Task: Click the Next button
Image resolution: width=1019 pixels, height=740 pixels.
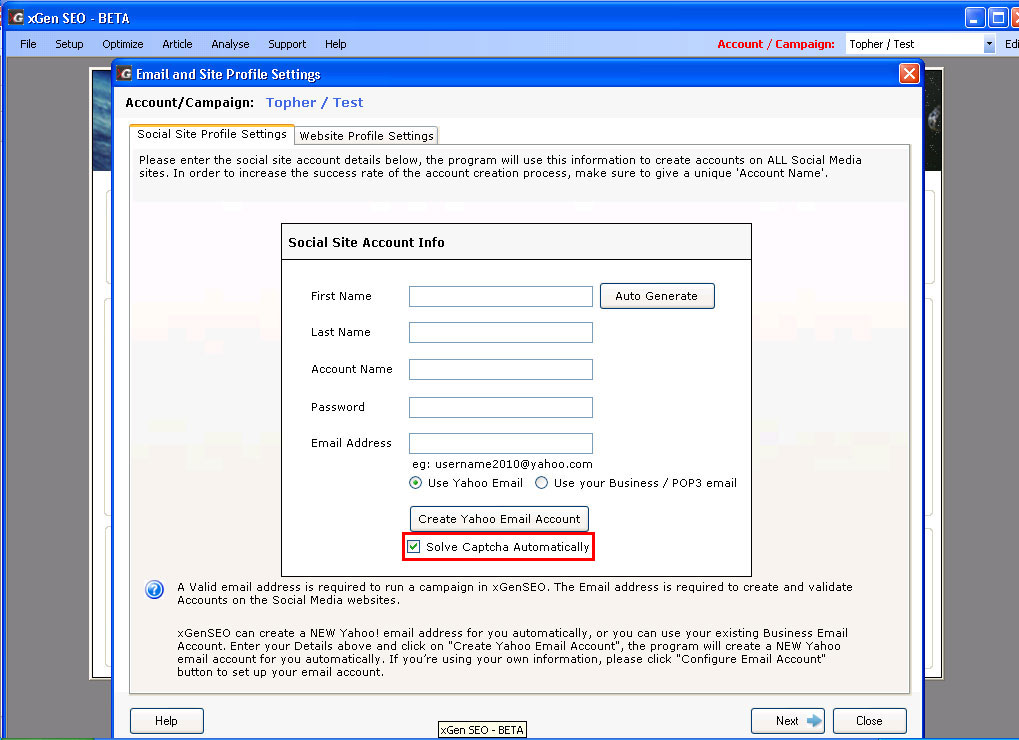Action: [x=788, y=721]
